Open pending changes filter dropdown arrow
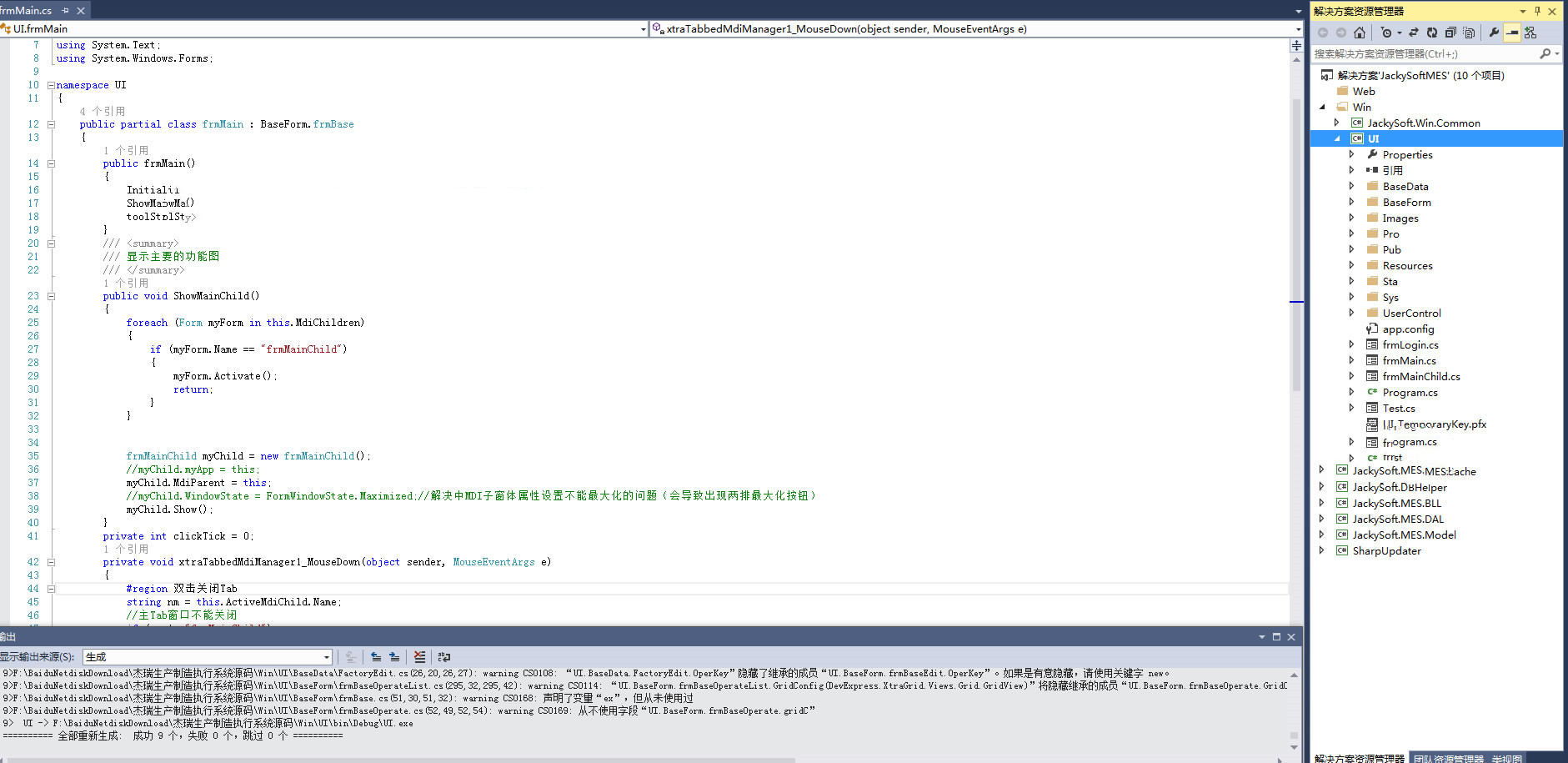Viewport: 1568px width, 763px height. [x=1400, y=33]
